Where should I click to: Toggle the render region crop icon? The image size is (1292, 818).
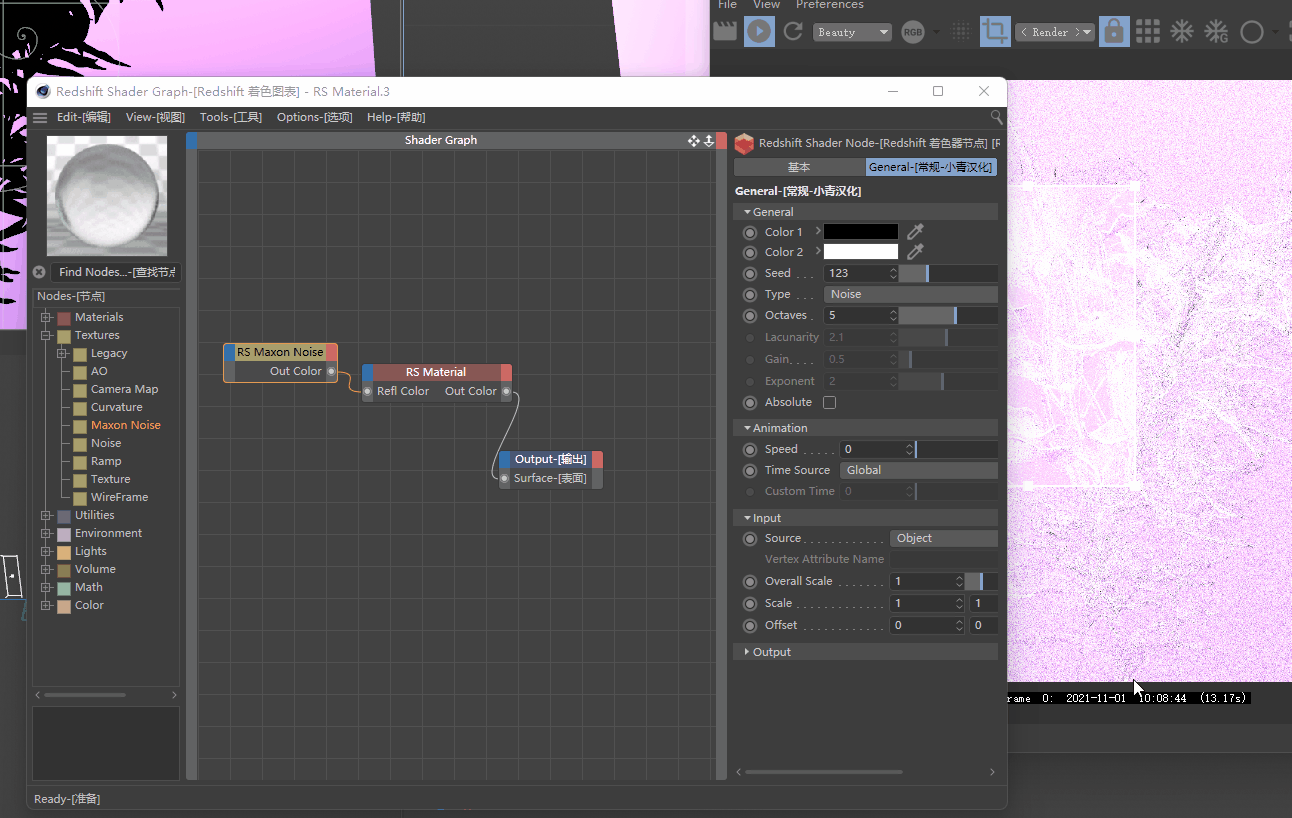point(994,32)
